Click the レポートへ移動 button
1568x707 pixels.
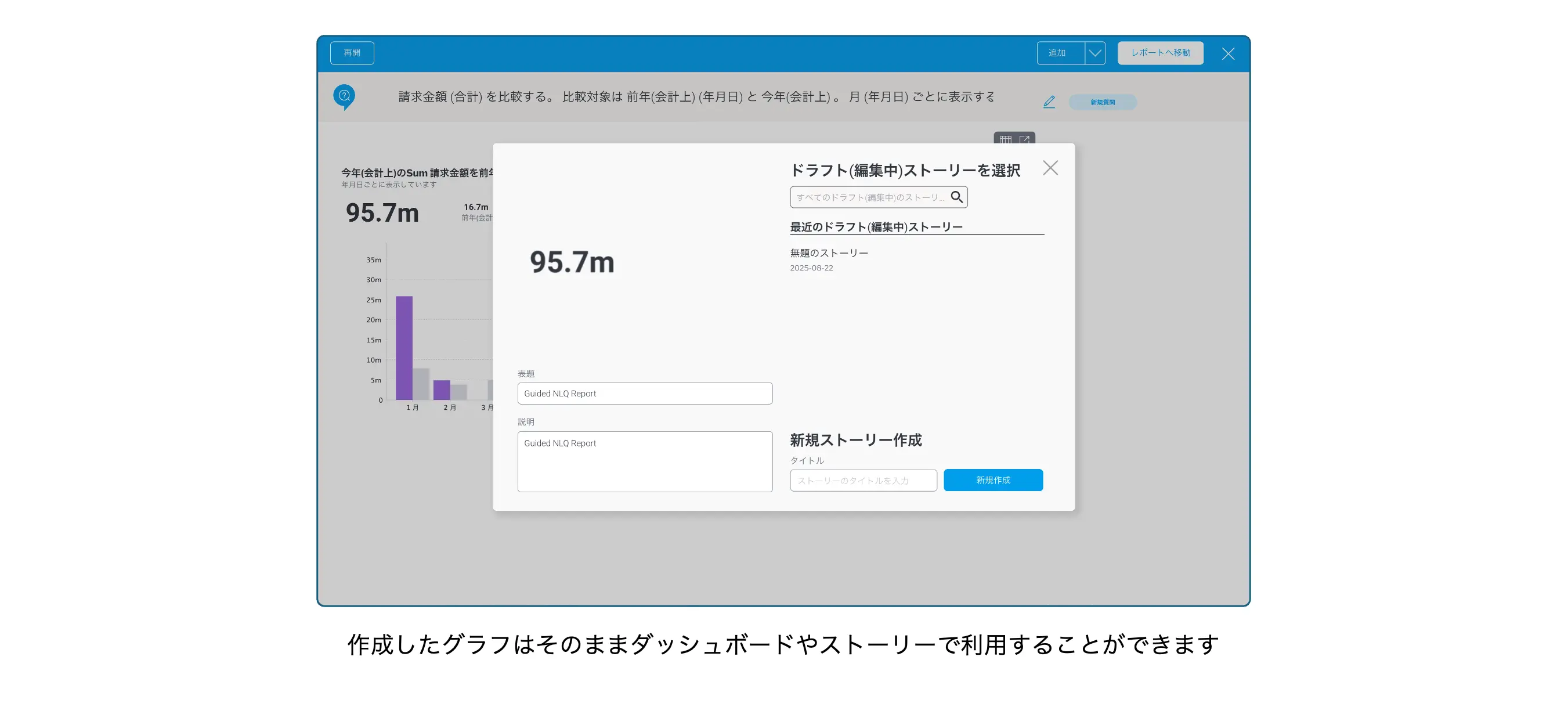(1160, 53)
